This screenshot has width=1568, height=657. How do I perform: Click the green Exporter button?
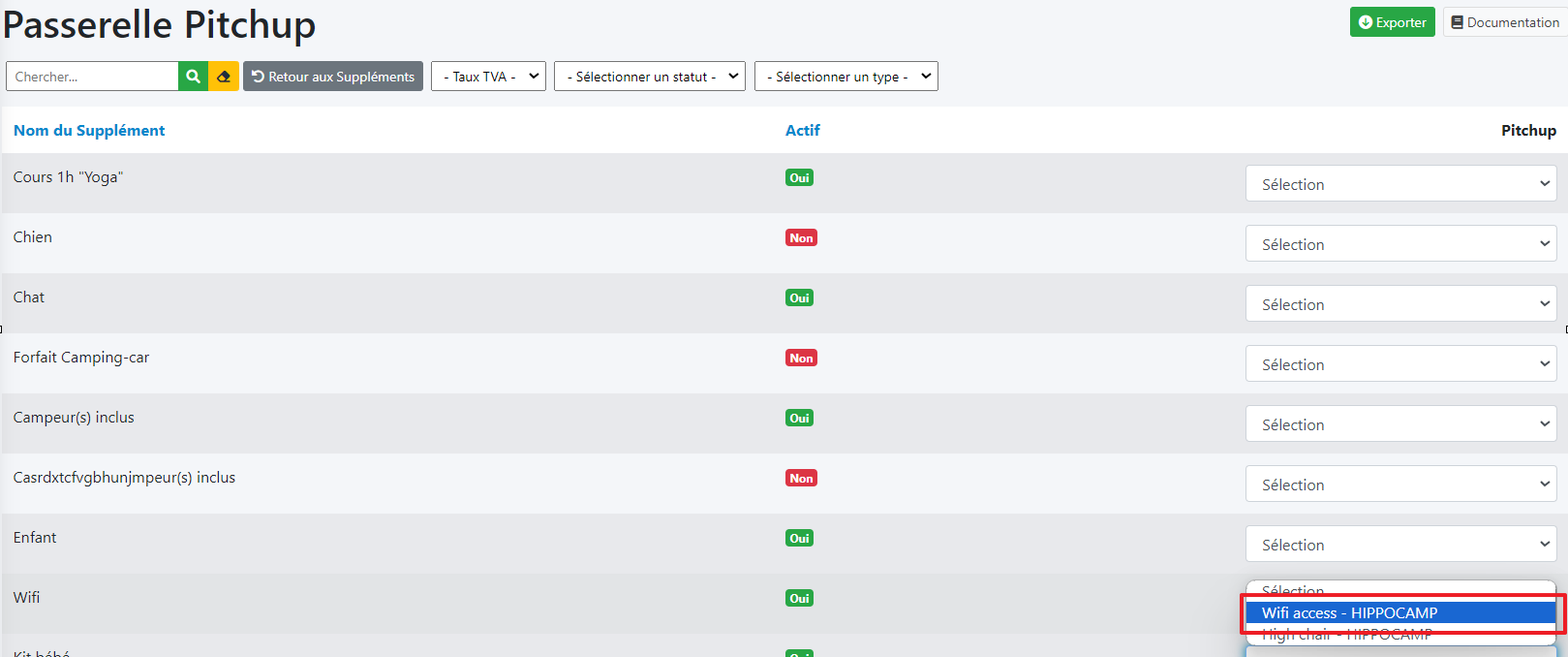pos(1392,22)
